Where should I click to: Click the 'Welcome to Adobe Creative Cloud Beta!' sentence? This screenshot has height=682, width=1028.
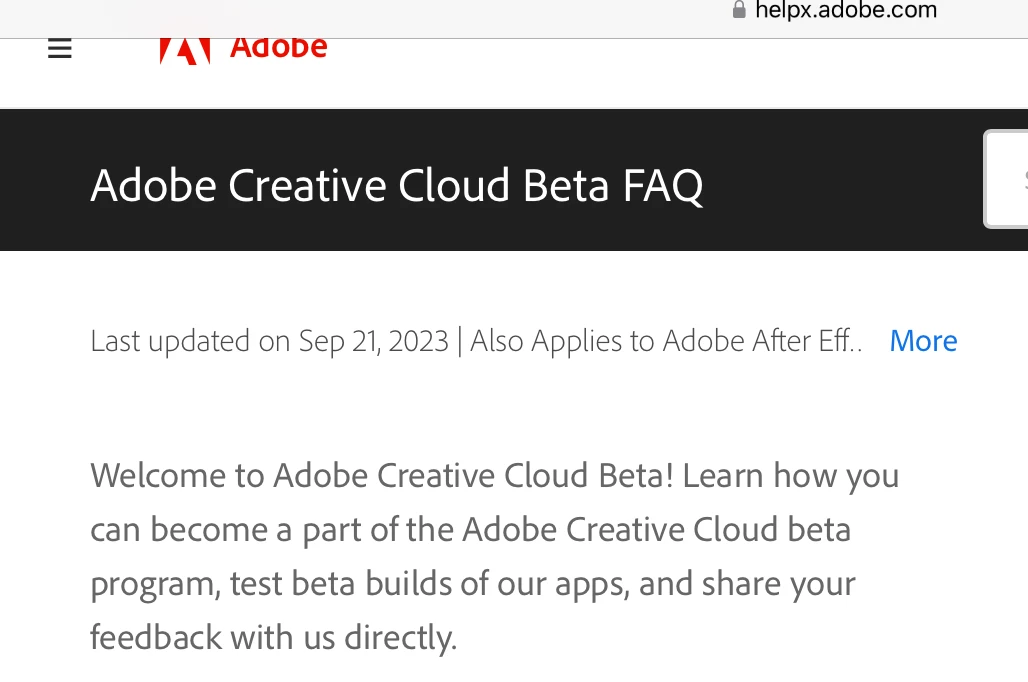[382, 475]
